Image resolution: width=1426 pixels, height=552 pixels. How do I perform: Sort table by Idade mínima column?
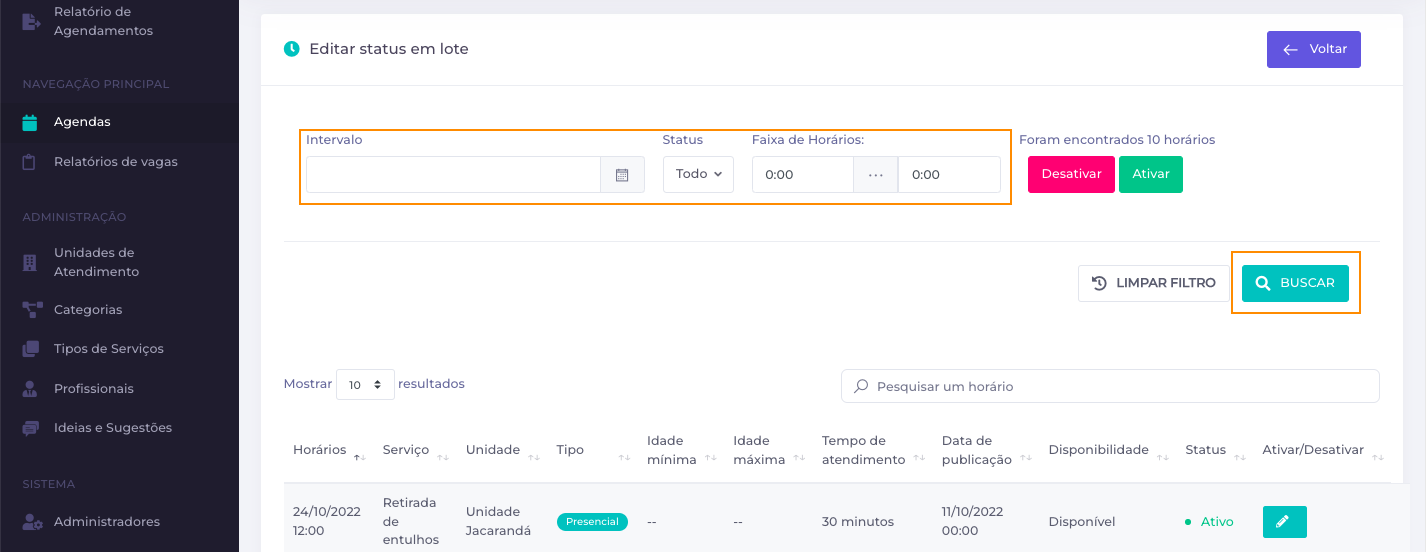[x=711, y=458]
